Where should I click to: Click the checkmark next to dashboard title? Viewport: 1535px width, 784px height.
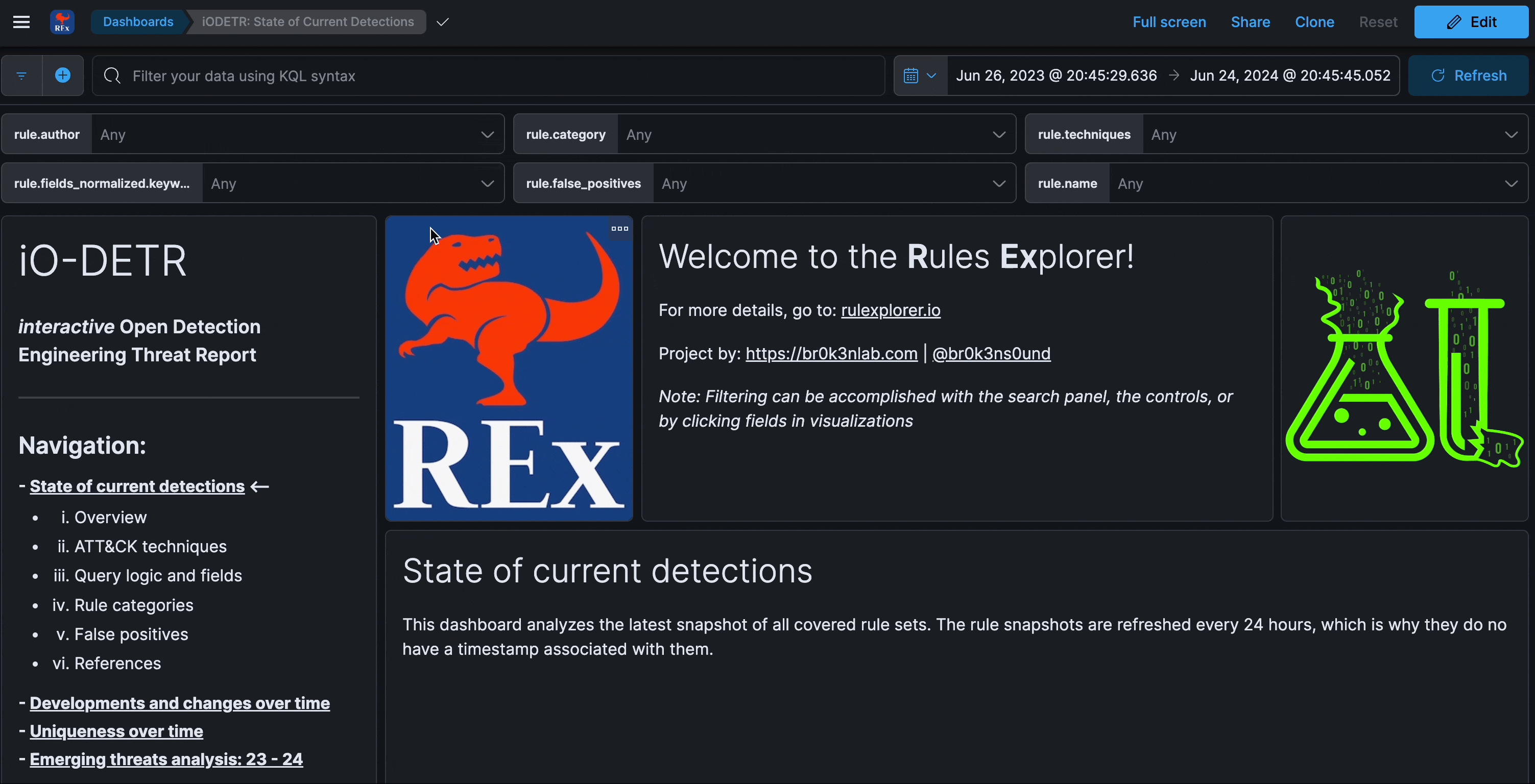coord(442,22)
